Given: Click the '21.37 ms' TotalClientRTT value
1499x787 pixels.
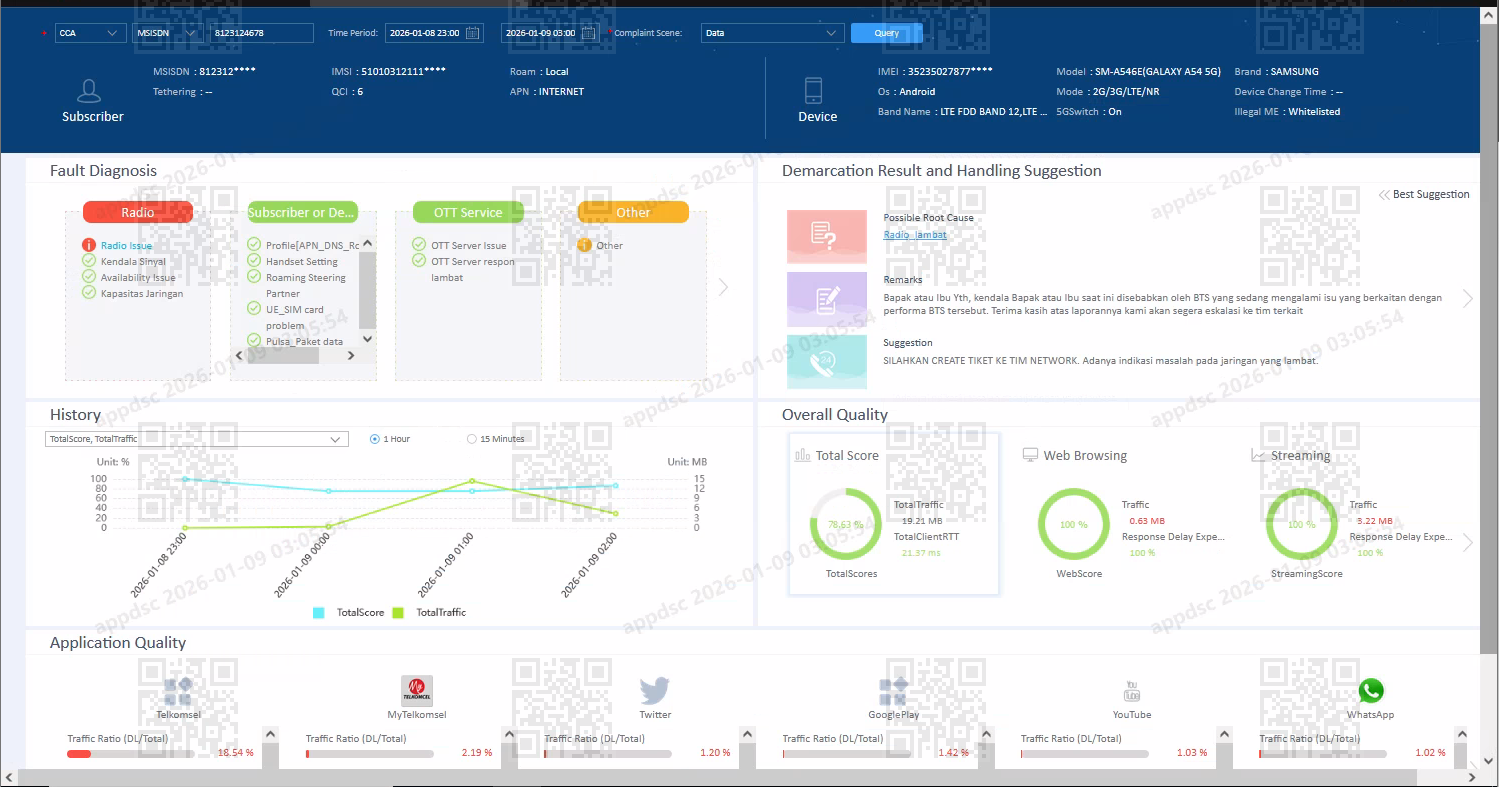Looking at the screenshot, I should 921,552.
